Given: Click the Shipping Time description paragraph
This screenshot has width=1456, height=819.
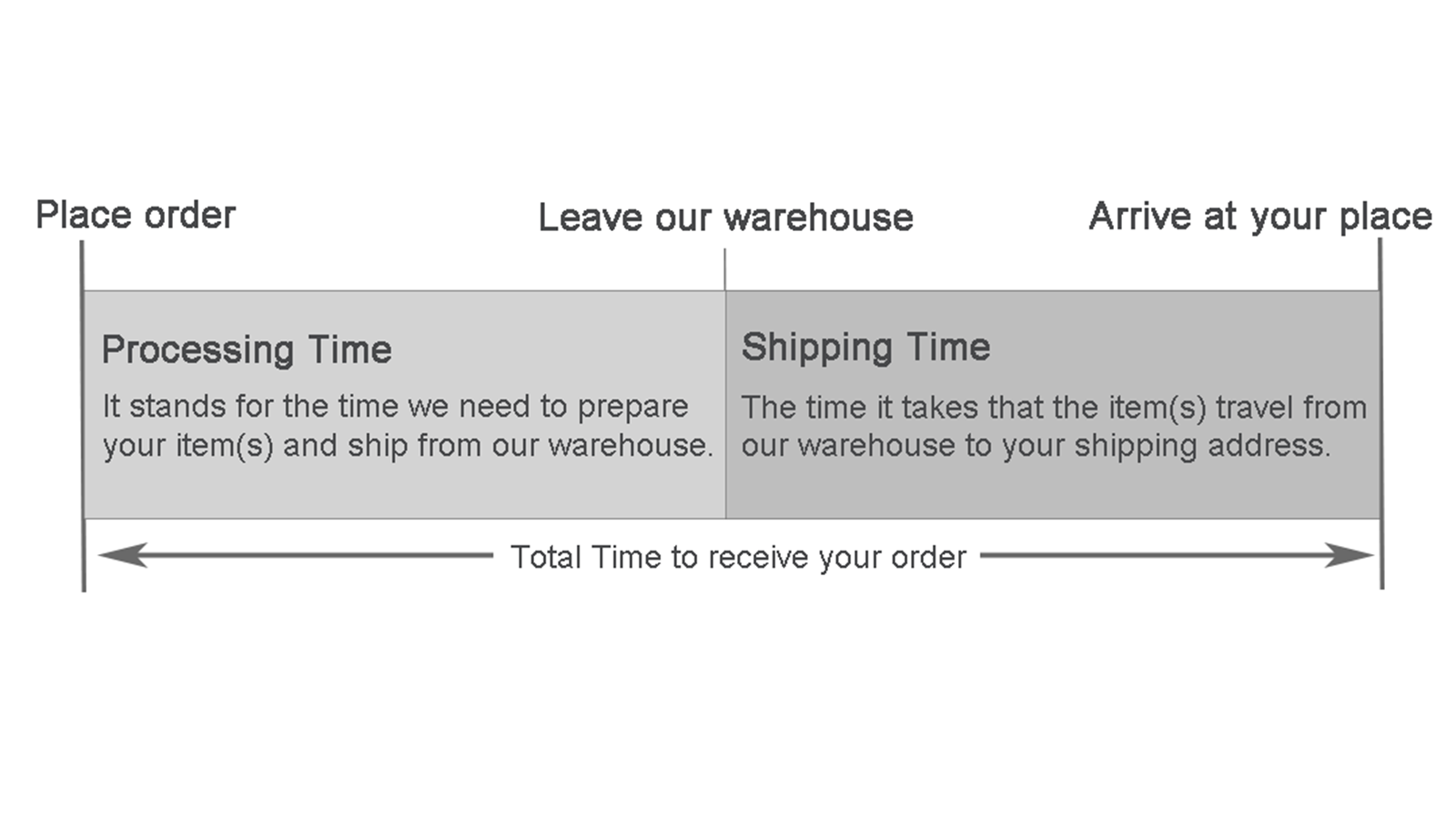Looking at the screenshot, I should [1054, 427].
